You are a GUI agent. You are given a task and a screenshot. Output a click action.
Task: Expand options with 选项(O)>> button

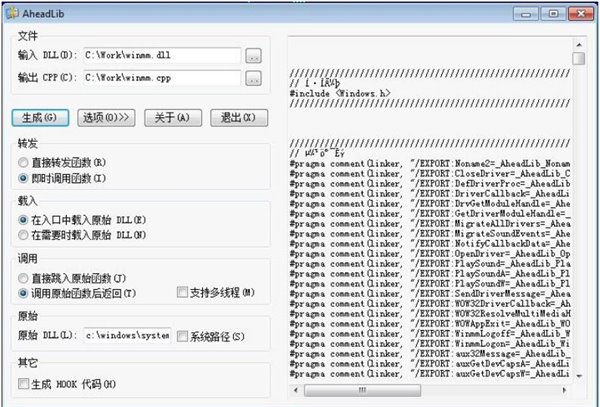(x=107, y=118)
